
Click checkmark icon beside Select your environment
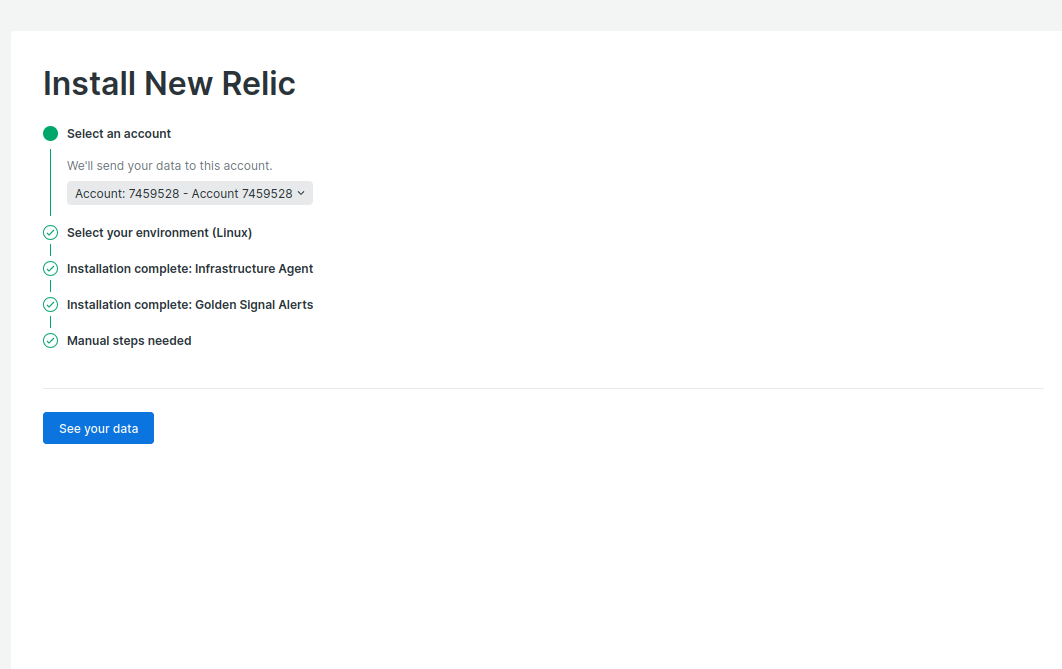pos(50,233)
